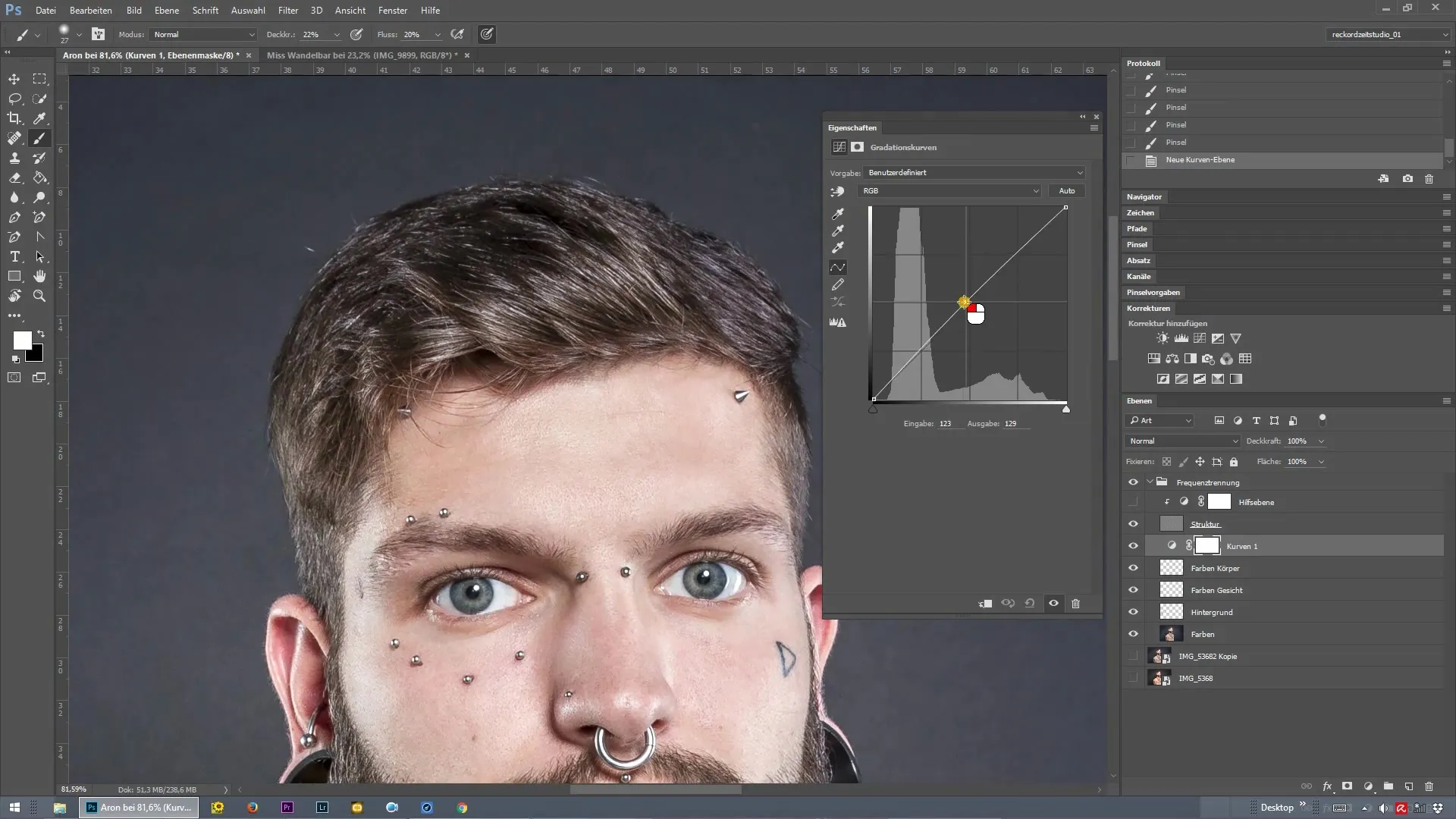
Task: Select the Paint Bucket tool
Action: pos(39,177)
